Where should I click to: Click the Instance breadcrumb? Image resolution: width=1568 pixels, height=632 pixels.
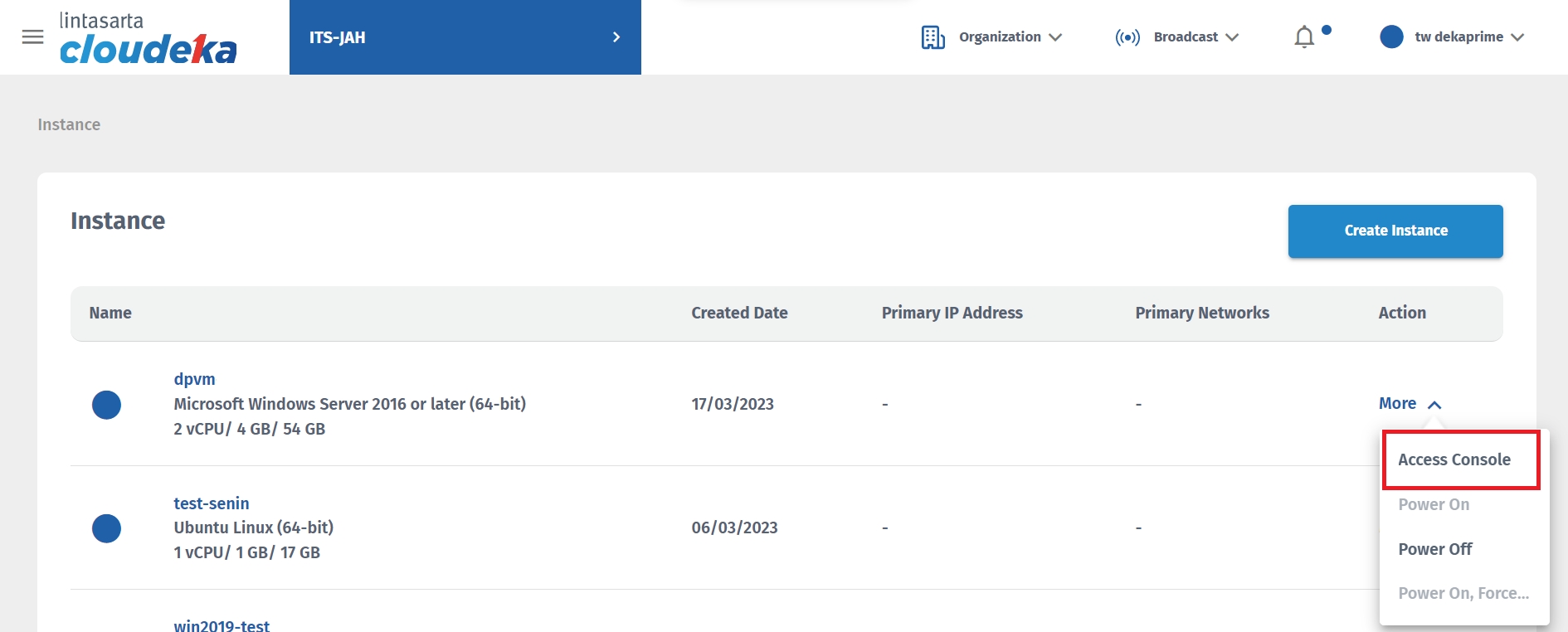coord(69,124)
